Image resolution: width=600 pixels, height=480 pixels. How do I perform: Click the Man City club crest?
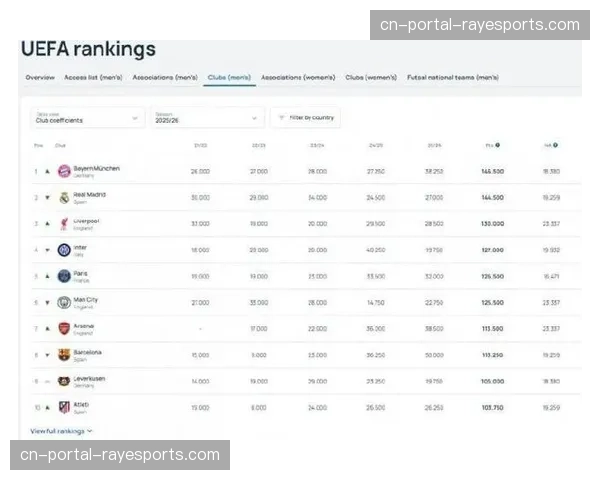64,302
